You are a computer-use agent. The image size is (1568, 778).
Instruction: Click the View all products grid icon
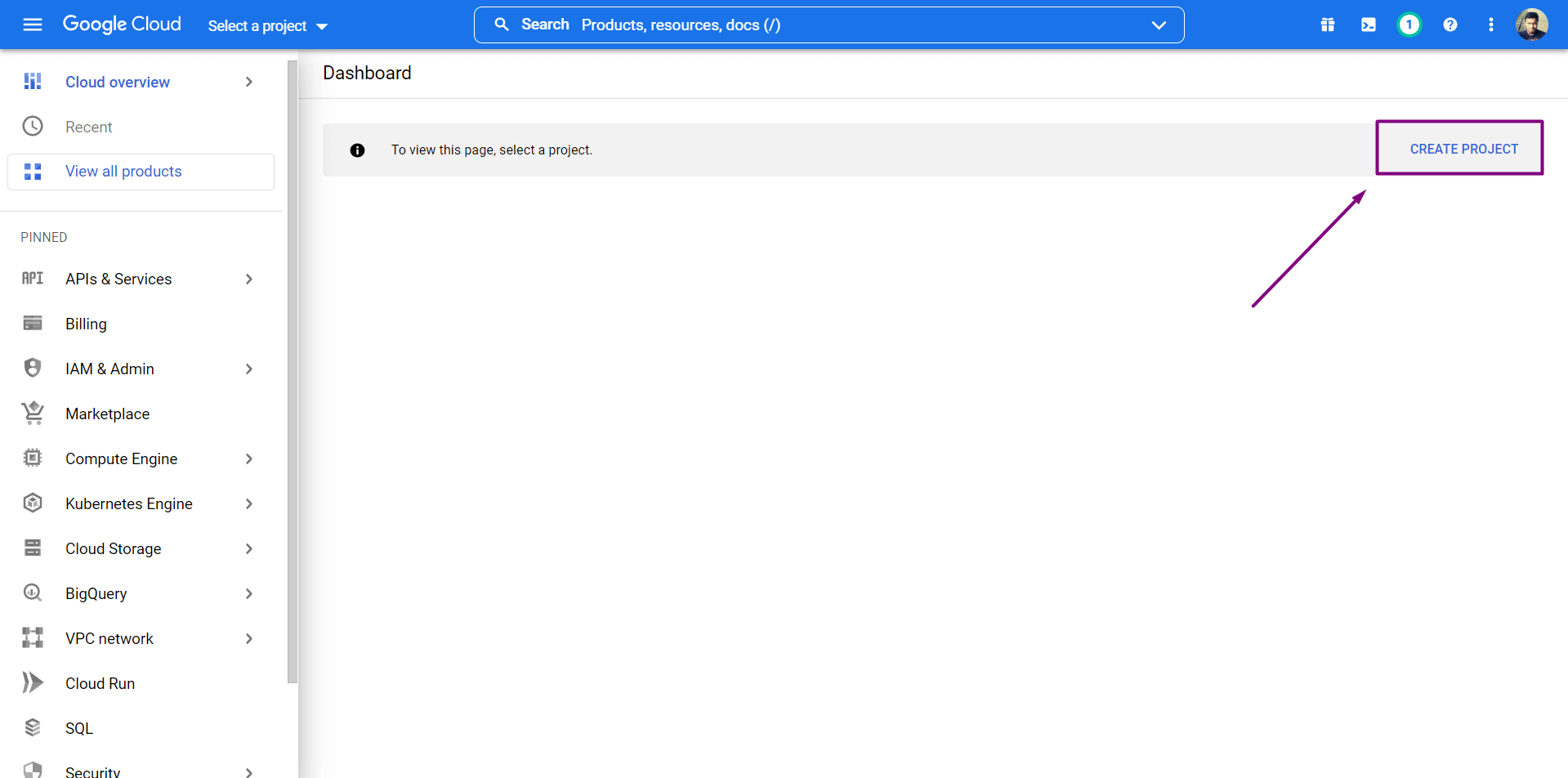[33, 172]
